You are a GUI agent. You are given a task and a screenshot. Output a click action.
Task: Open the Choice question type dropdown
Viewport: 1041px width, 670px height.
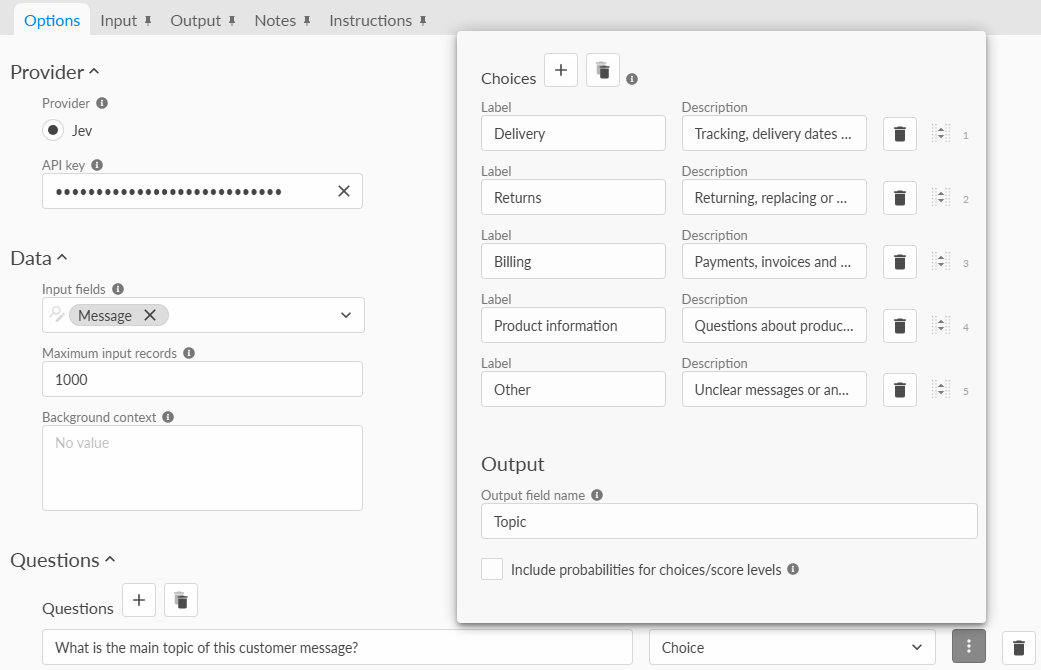click(792, 647)
